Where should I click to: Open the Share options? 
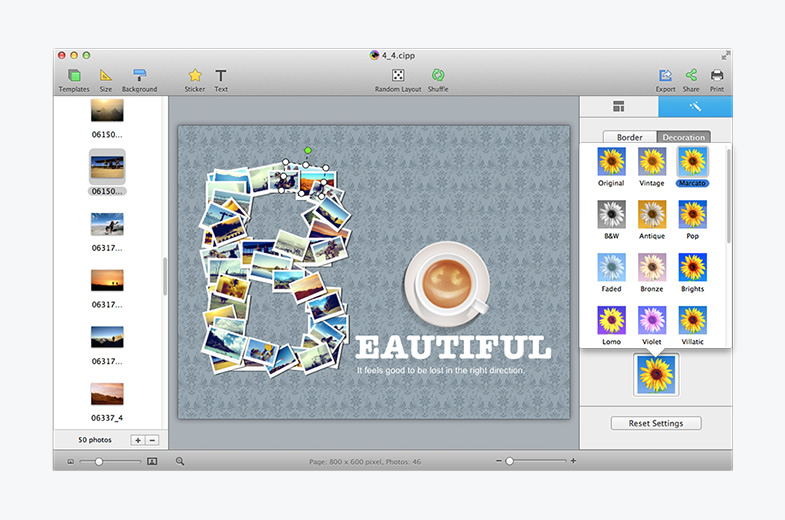coord(691,76)
